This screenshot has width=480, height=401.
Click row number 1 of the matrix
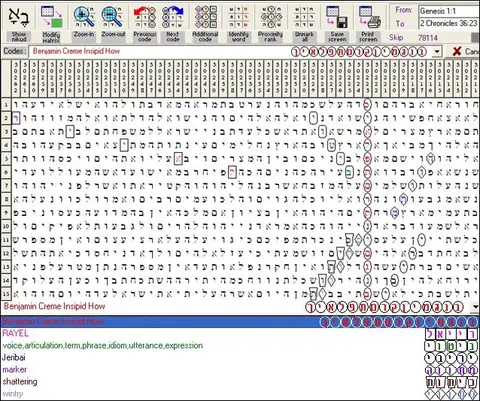point(6,105)
